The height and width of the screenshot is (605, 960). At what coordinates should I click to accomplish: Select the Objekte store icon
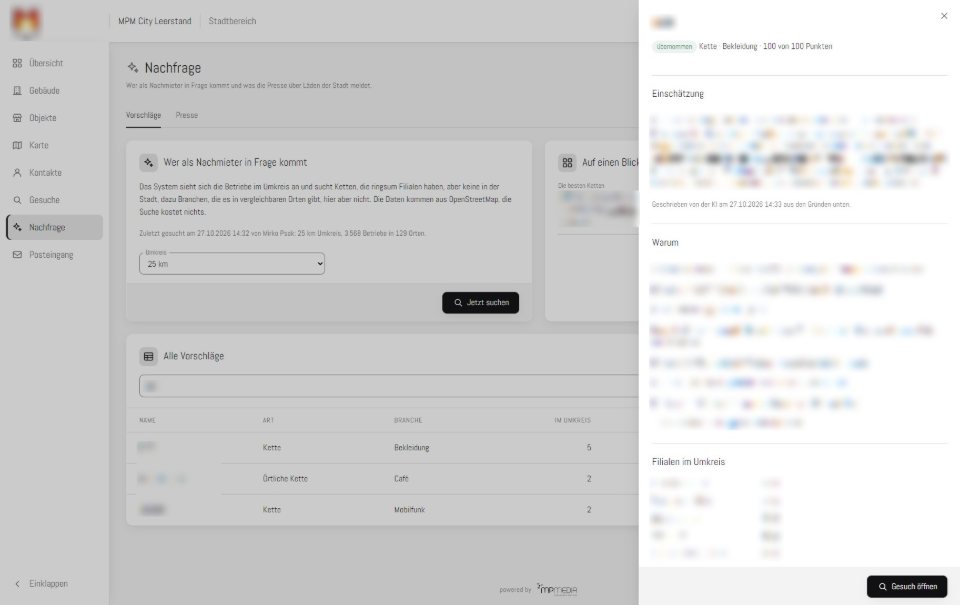pyautogui.click(x=17, y=118)
